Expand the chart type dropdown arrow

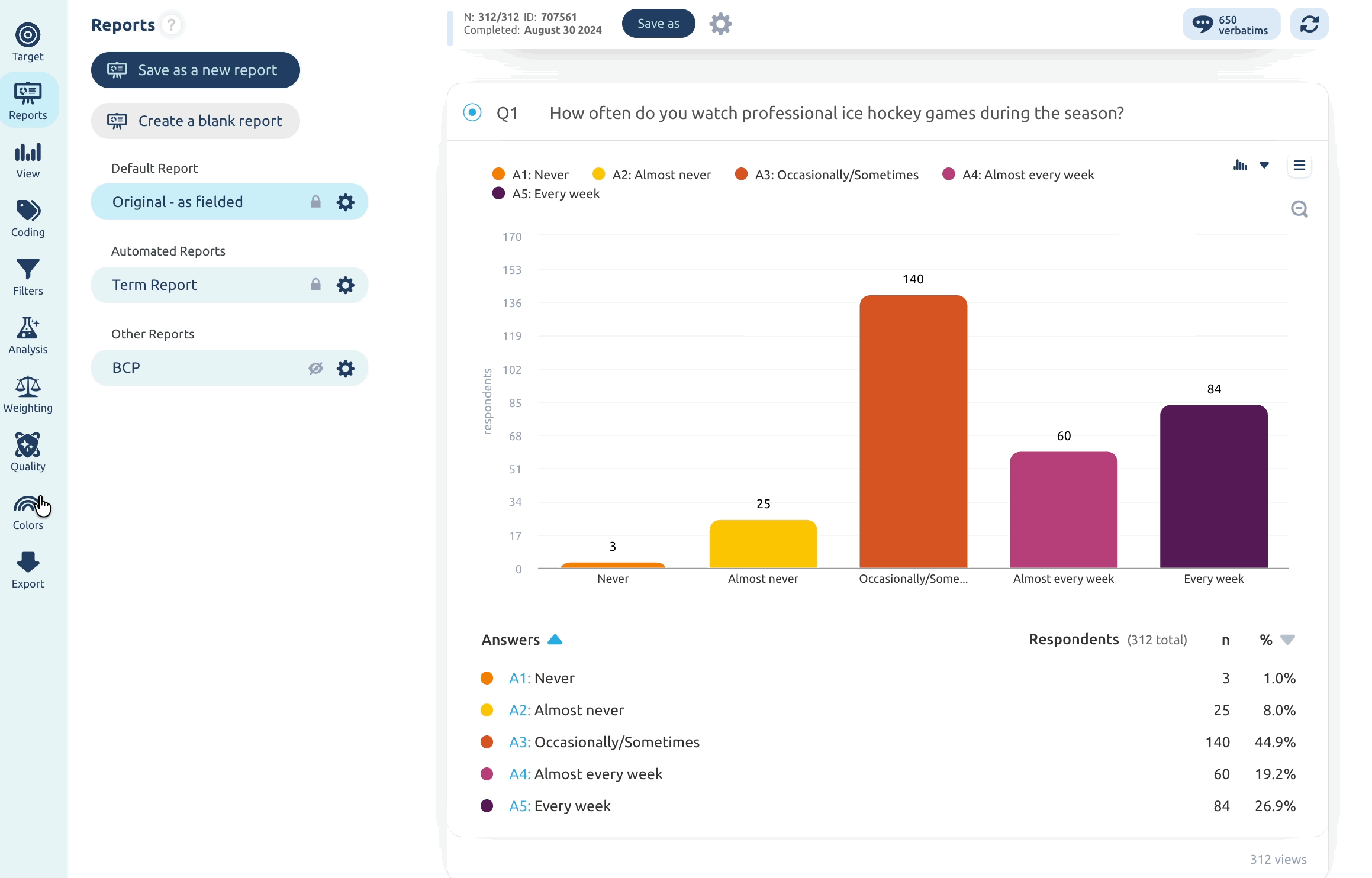(1264, 166)
